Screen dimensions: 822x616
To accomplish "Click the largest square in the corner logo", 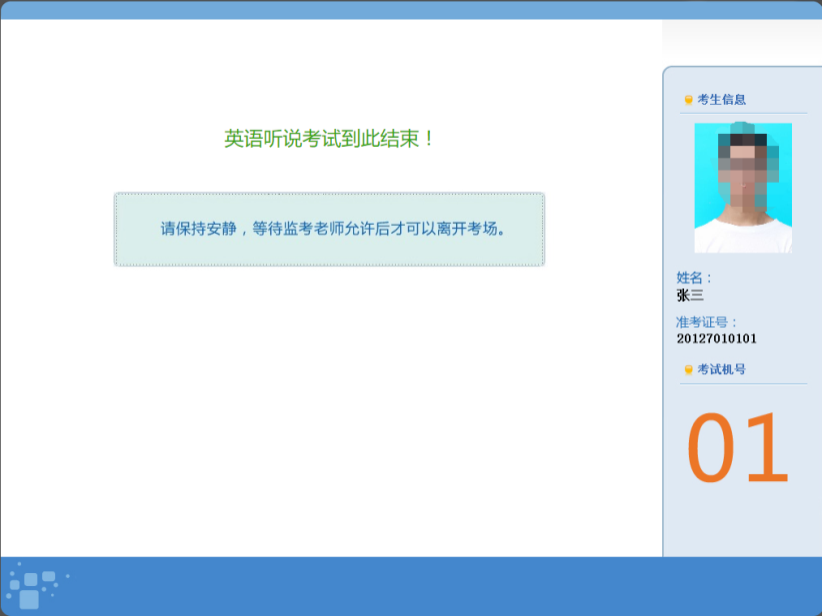I will (29, 600).
